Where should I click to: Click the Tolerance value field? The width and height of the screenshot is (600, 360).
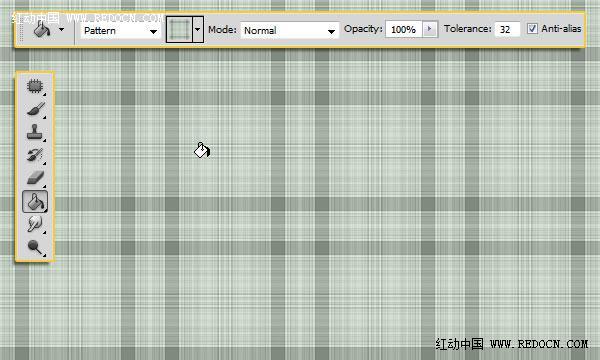click(507, 29)
